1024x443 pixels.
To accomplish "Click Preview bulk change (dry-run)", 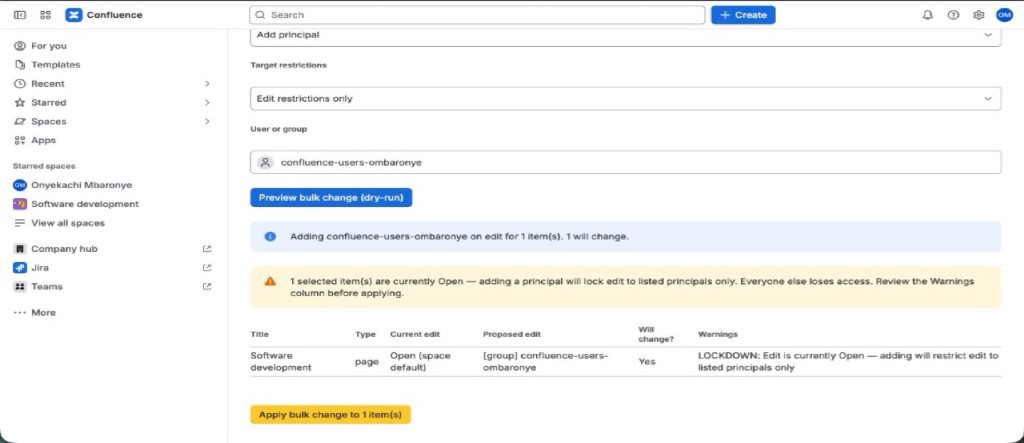I will [331, 197].
